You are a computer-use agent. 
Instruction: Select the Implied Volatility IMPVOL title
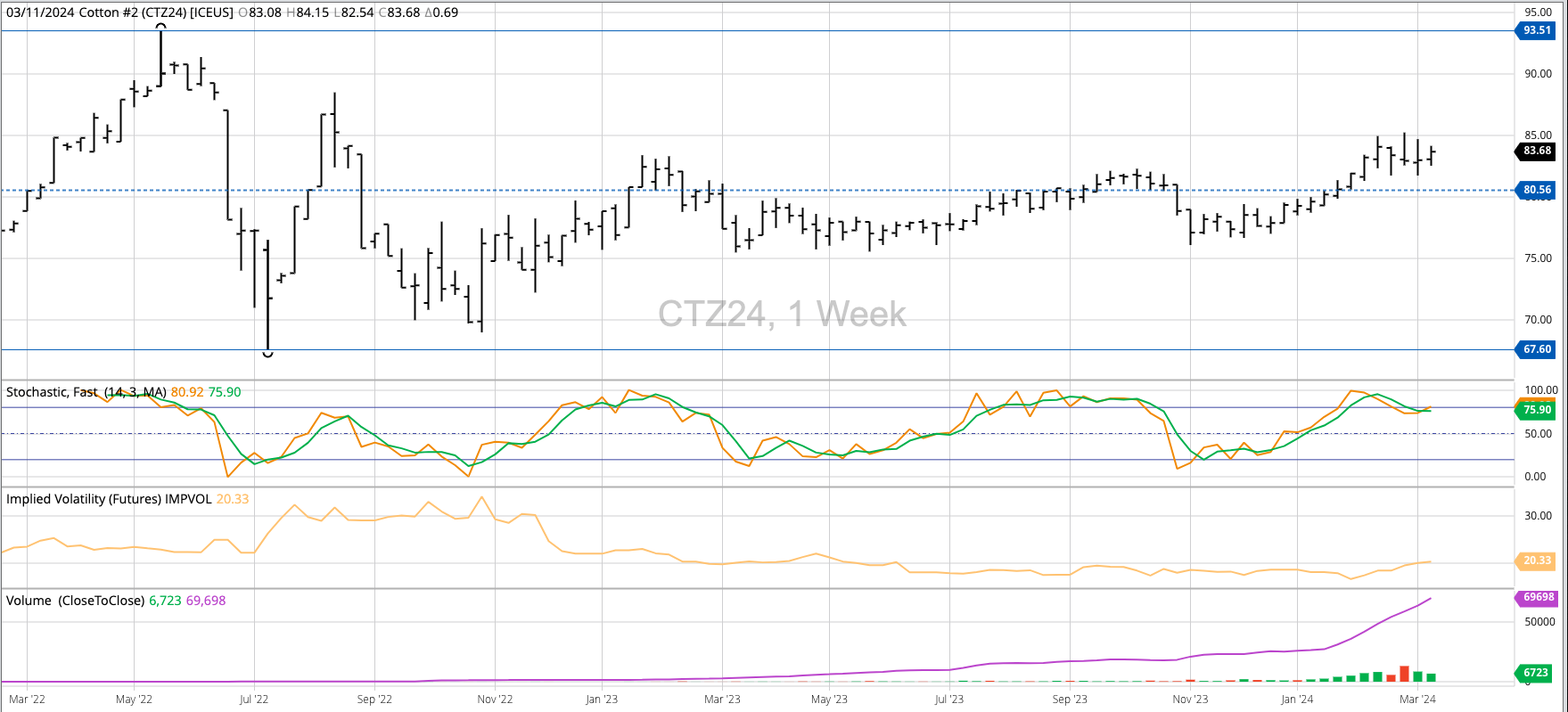coord(109,499)
